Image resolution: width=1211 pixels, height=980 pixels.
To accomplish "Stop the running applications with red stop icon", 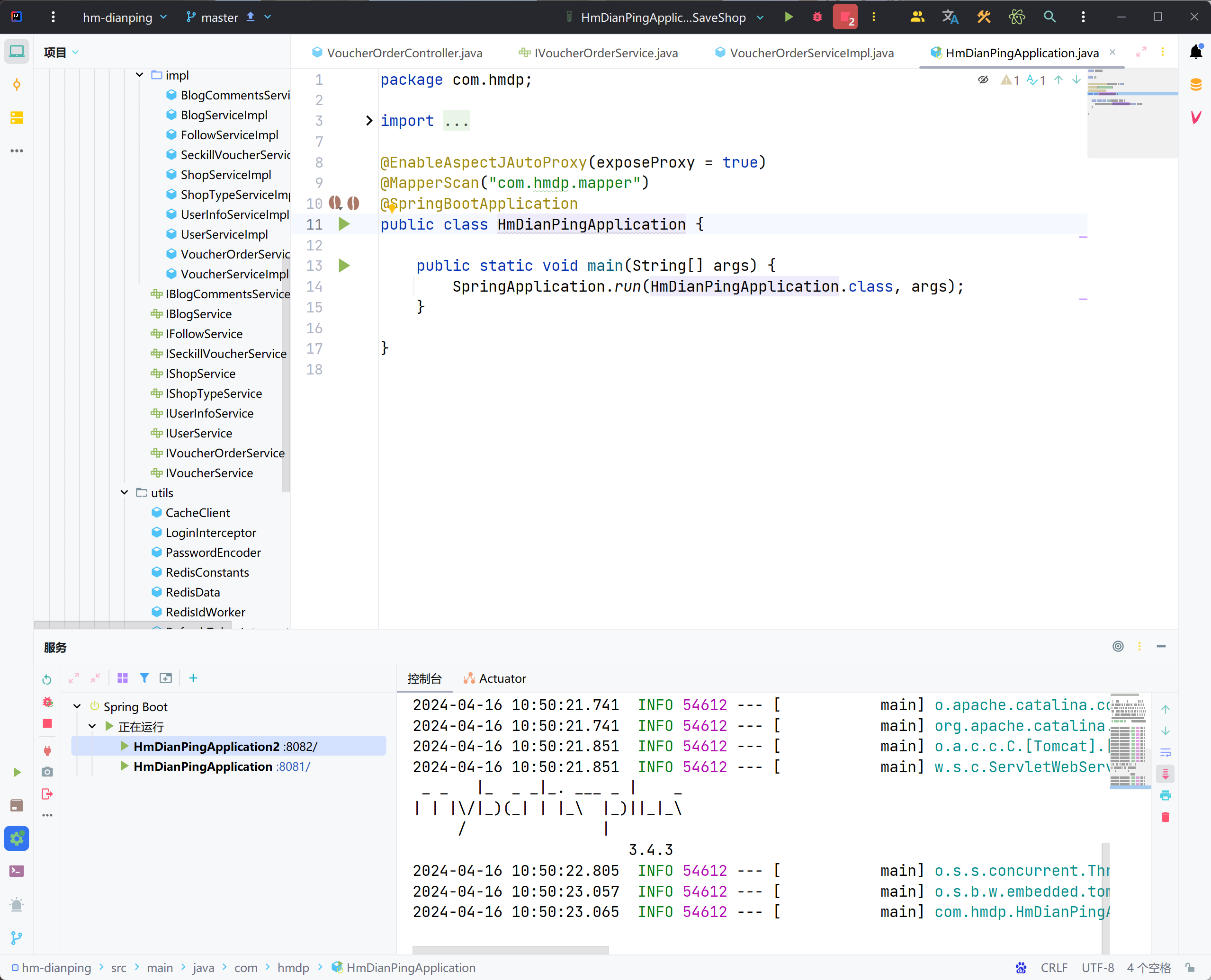I will coord(844,17).
